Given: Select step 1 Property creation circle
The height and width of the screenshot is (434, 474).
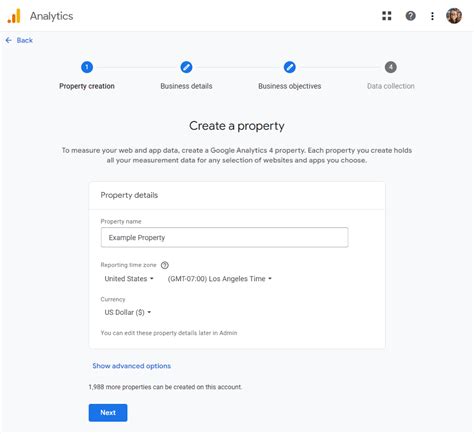Looking at the screenshot, I should pos(87,67).
